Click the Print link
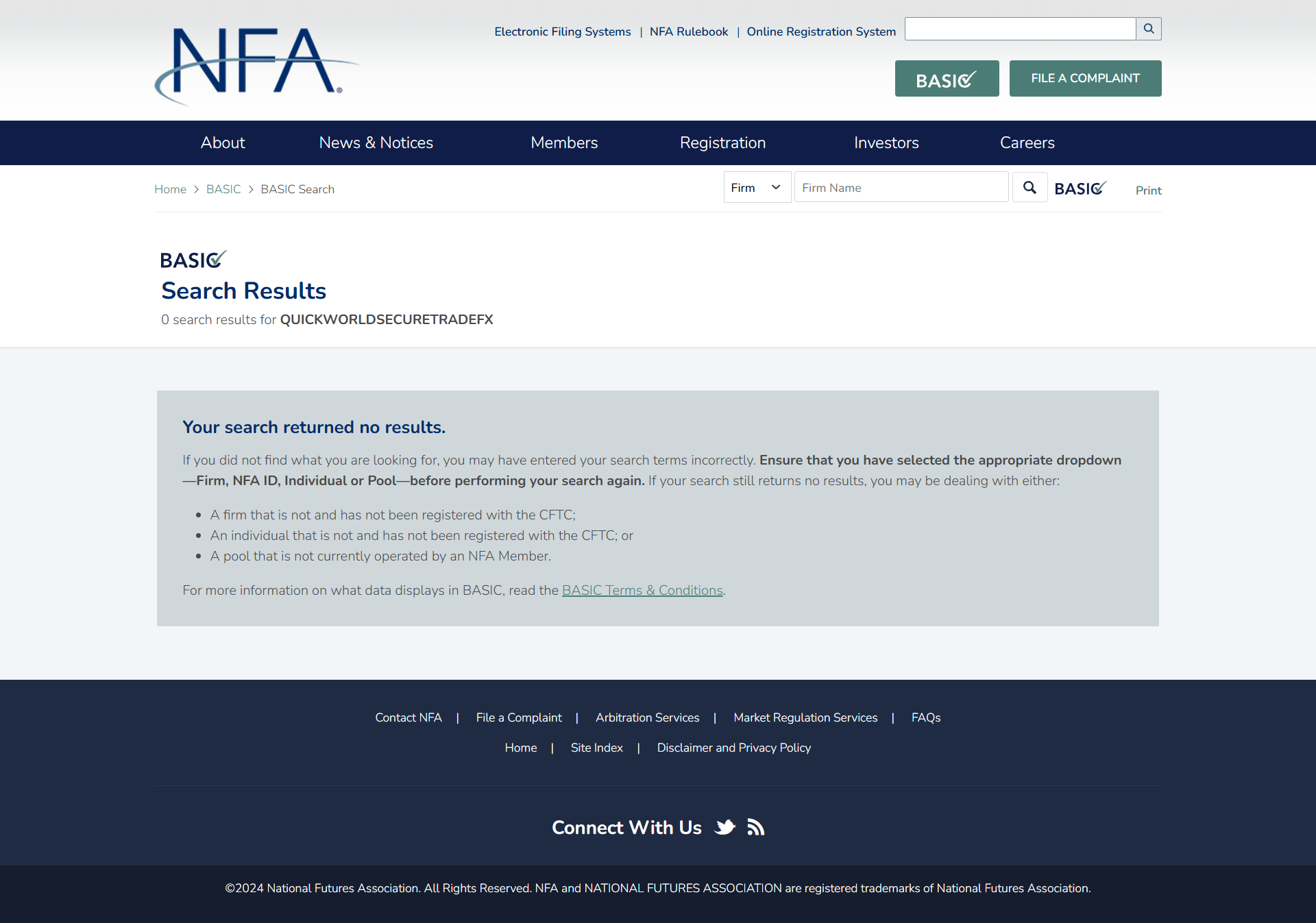This screenshot has width=1316, height=923. tap(1148, 190)
